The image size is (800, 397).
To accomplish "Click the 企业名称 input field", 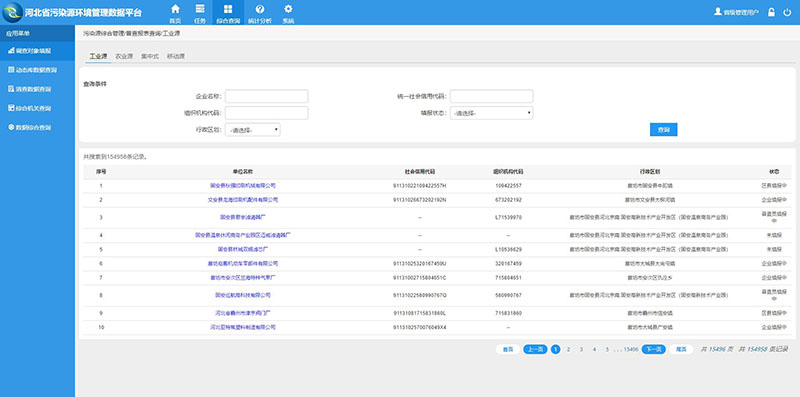I will (x=266, y=96).
